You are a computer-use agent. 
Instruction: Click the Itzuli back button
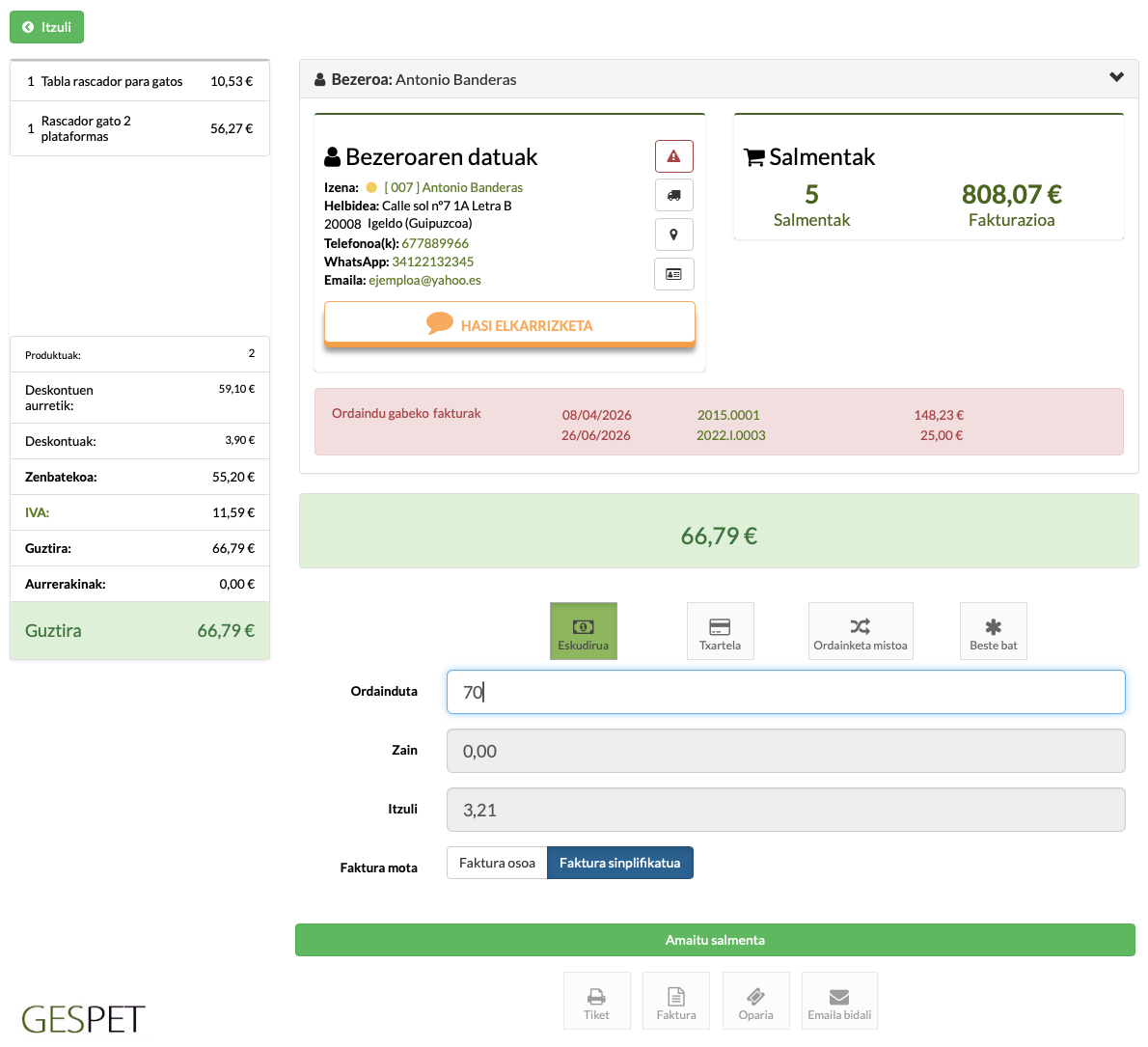click(x=47, y=27)
